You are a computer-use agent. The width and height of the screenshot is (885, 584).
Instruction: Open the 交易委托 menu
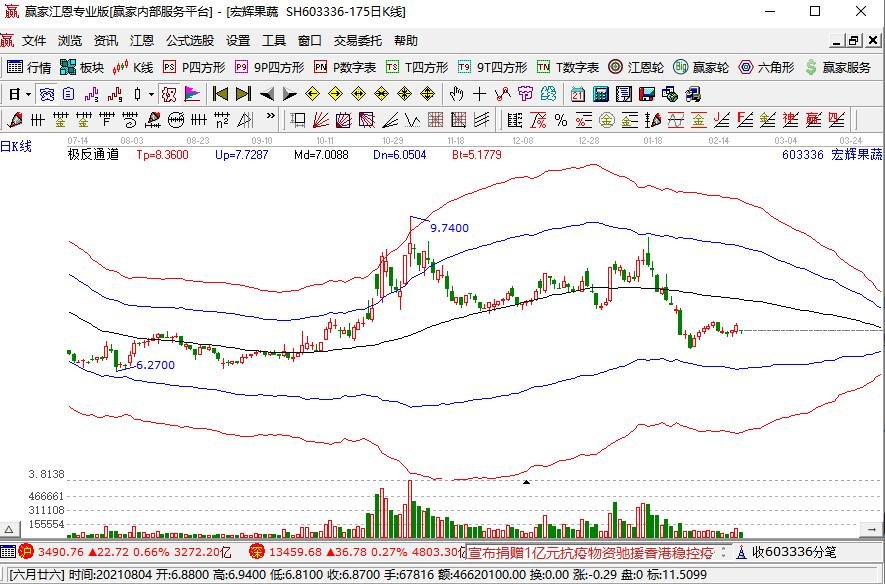pos(358,41)
